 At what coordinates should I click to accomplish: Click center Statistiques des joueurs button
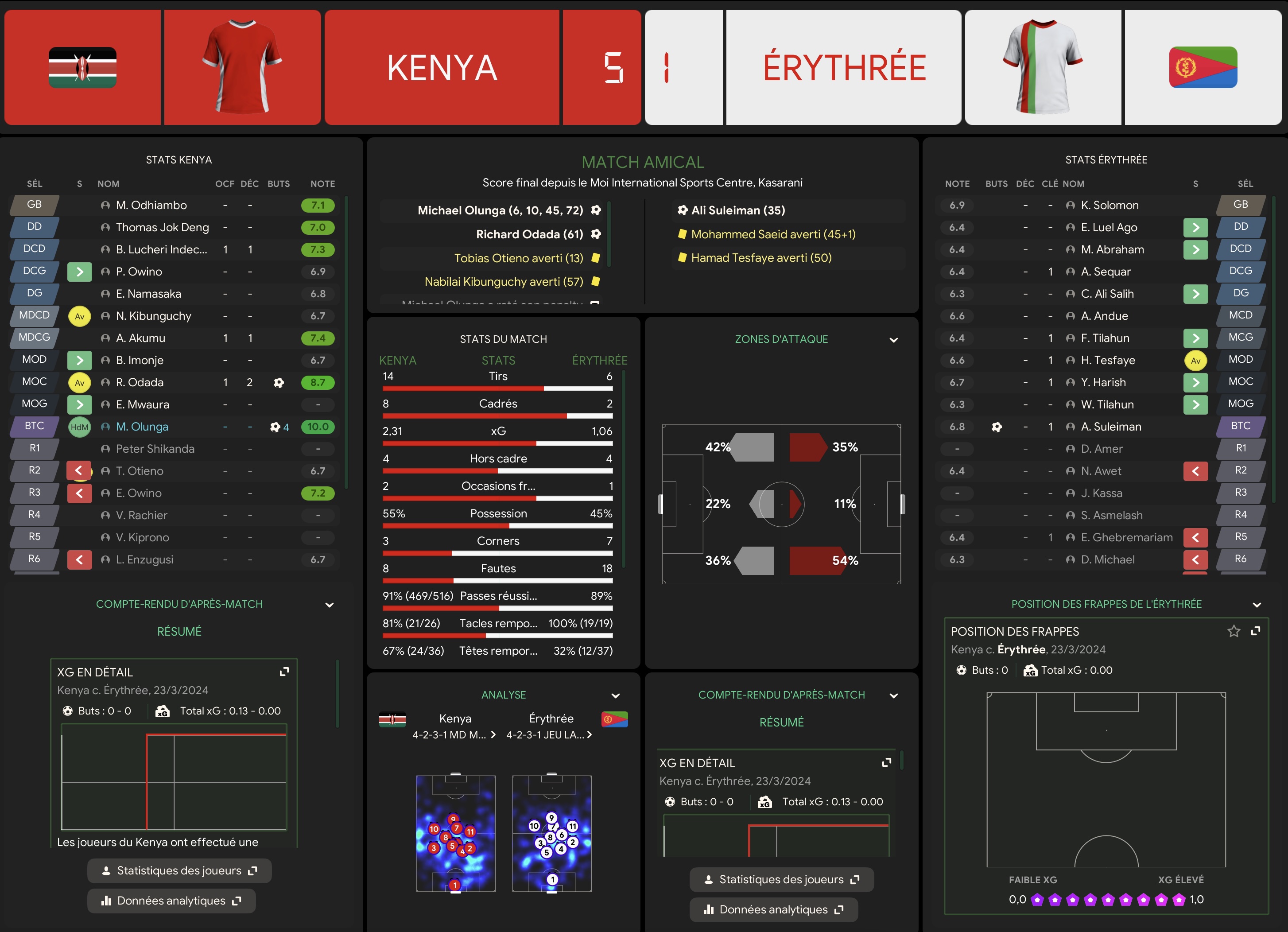pos(781,880)
